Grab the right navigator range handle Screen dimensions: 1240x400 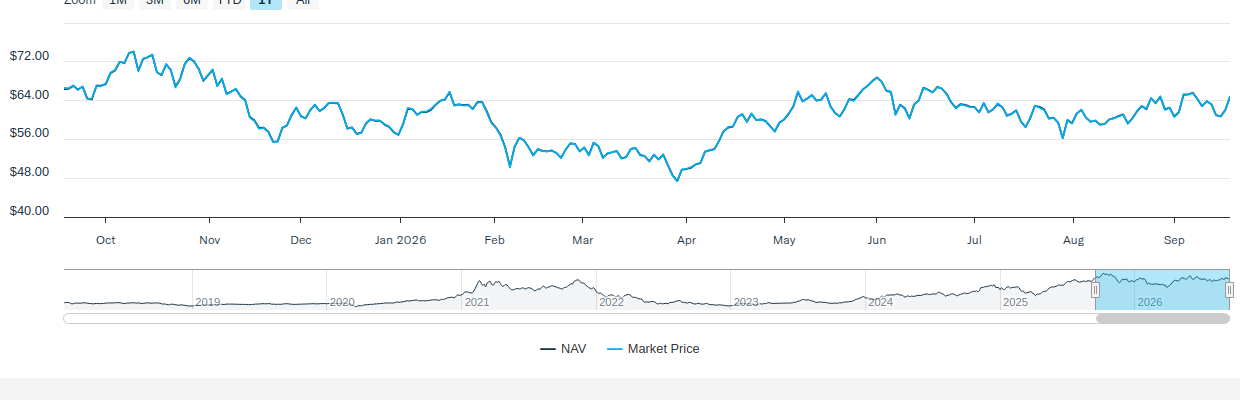tap(1229, 290)
